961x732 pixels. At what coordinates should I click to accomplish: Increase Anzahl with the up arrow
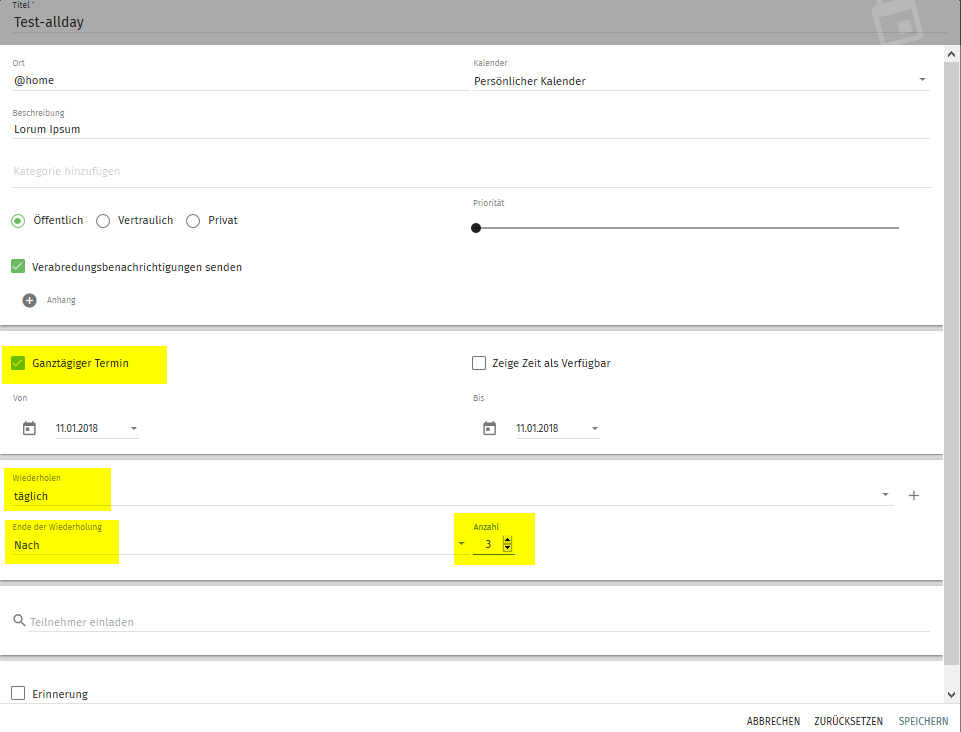pos(507,540)
